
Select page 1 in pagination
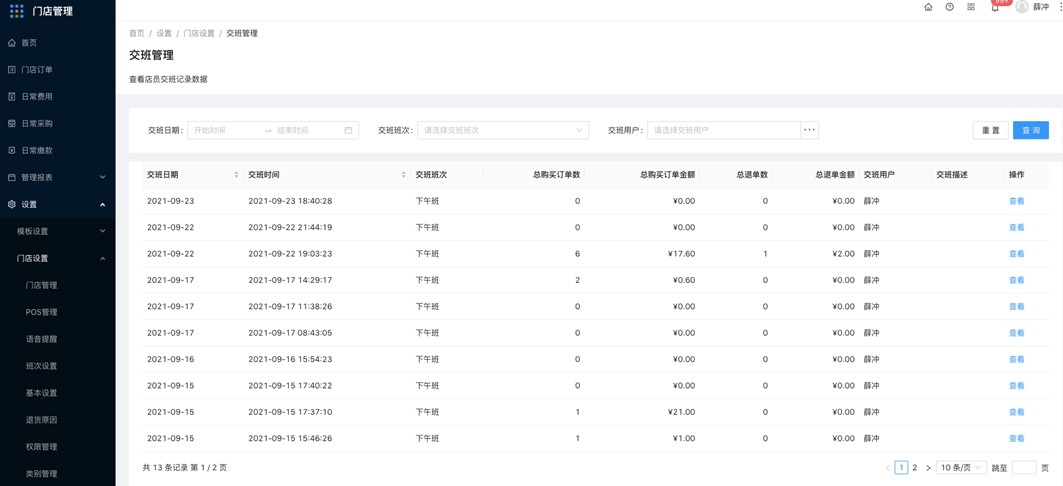[902, 468]
